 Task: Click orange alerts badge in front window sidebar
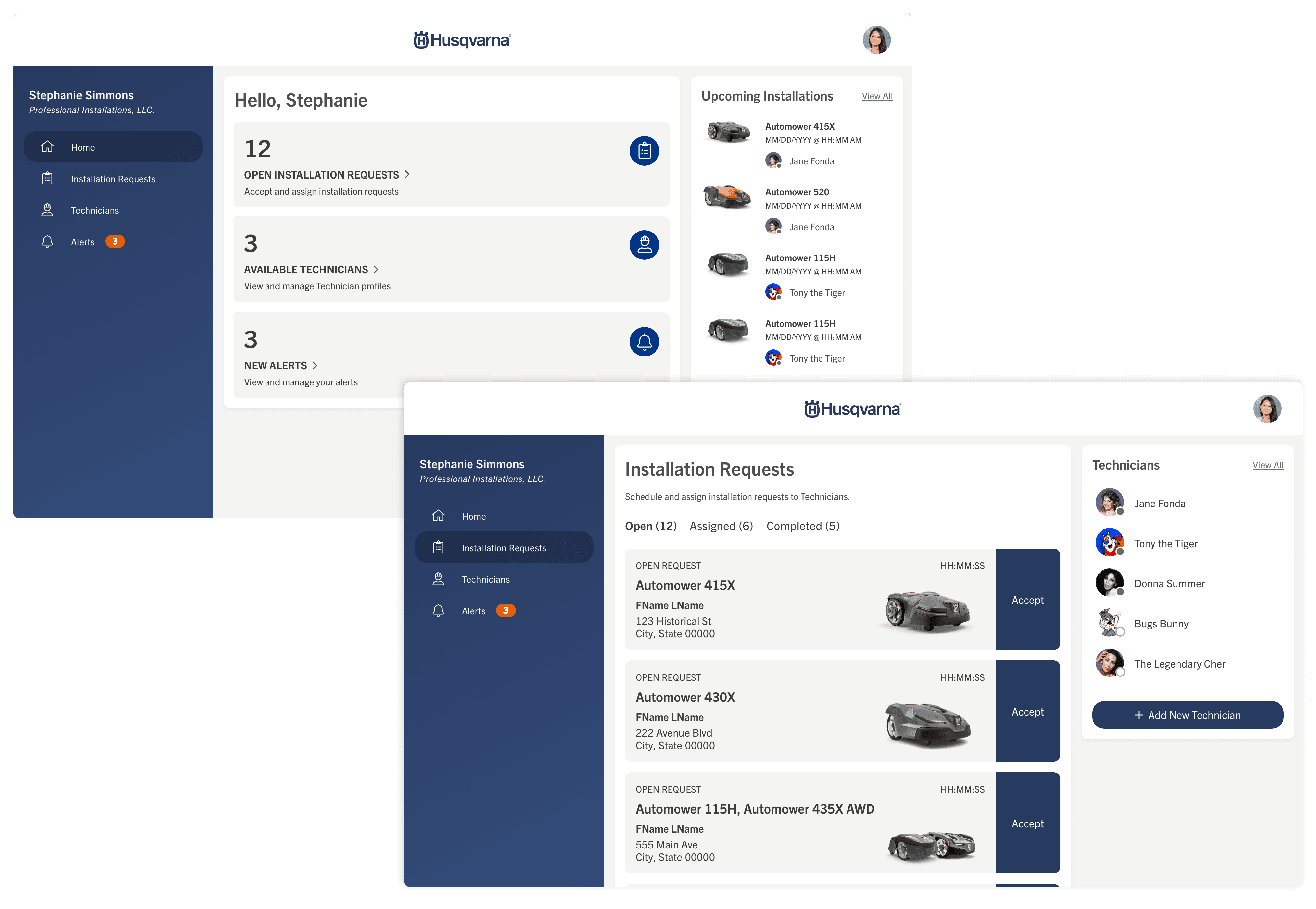click(506, 611)
